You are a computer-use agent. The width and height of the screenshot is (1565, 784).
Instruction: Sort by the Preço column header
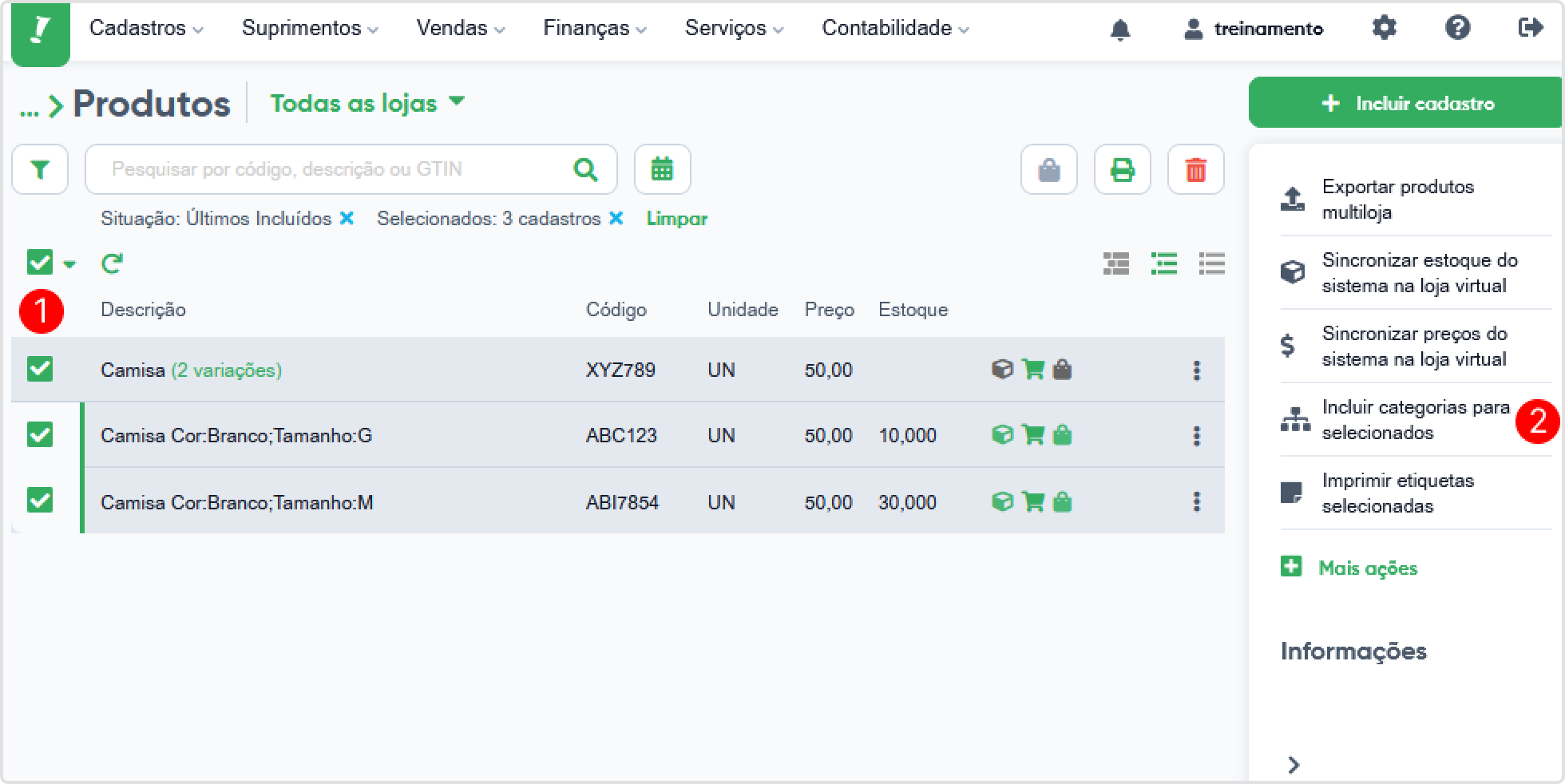[830, 310]
